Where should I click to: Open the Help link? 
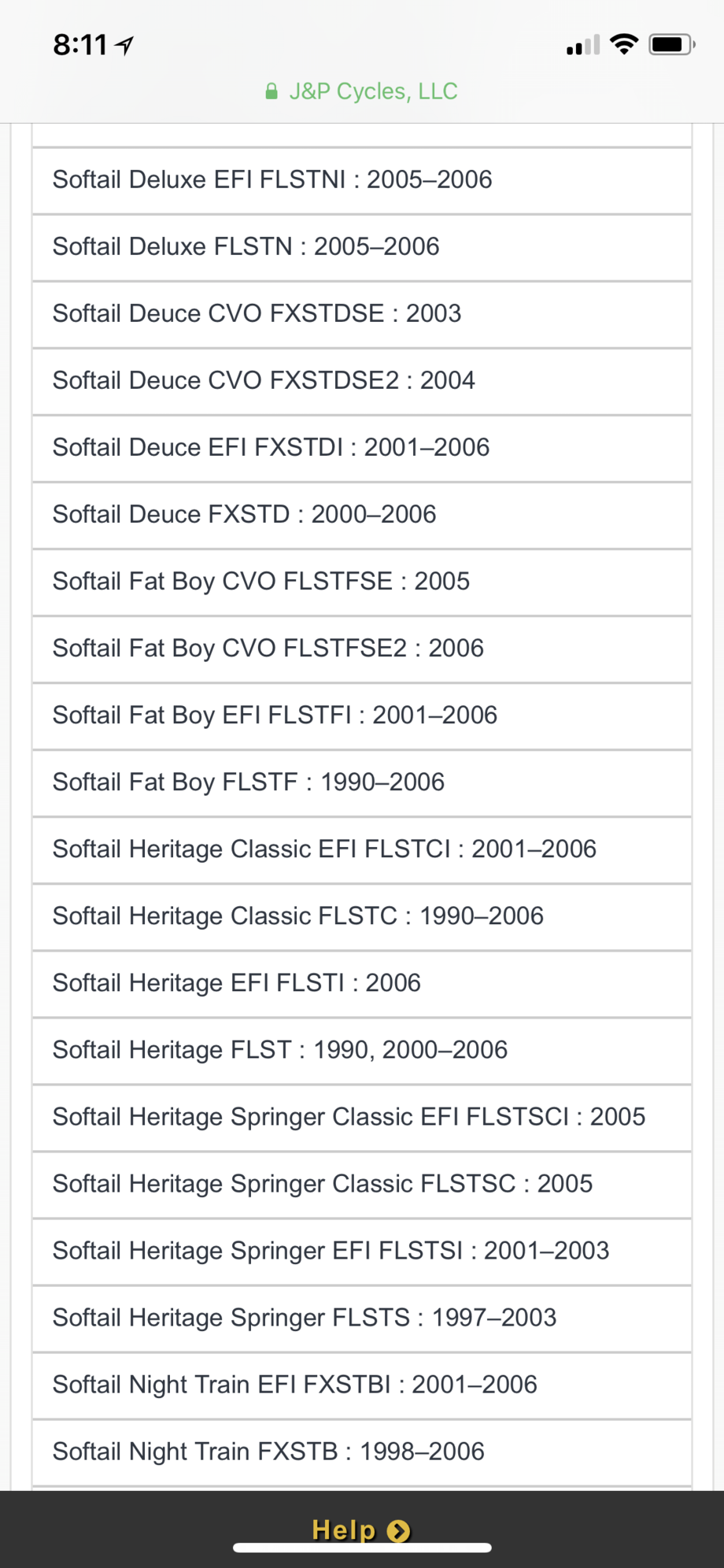point(344,1529)
